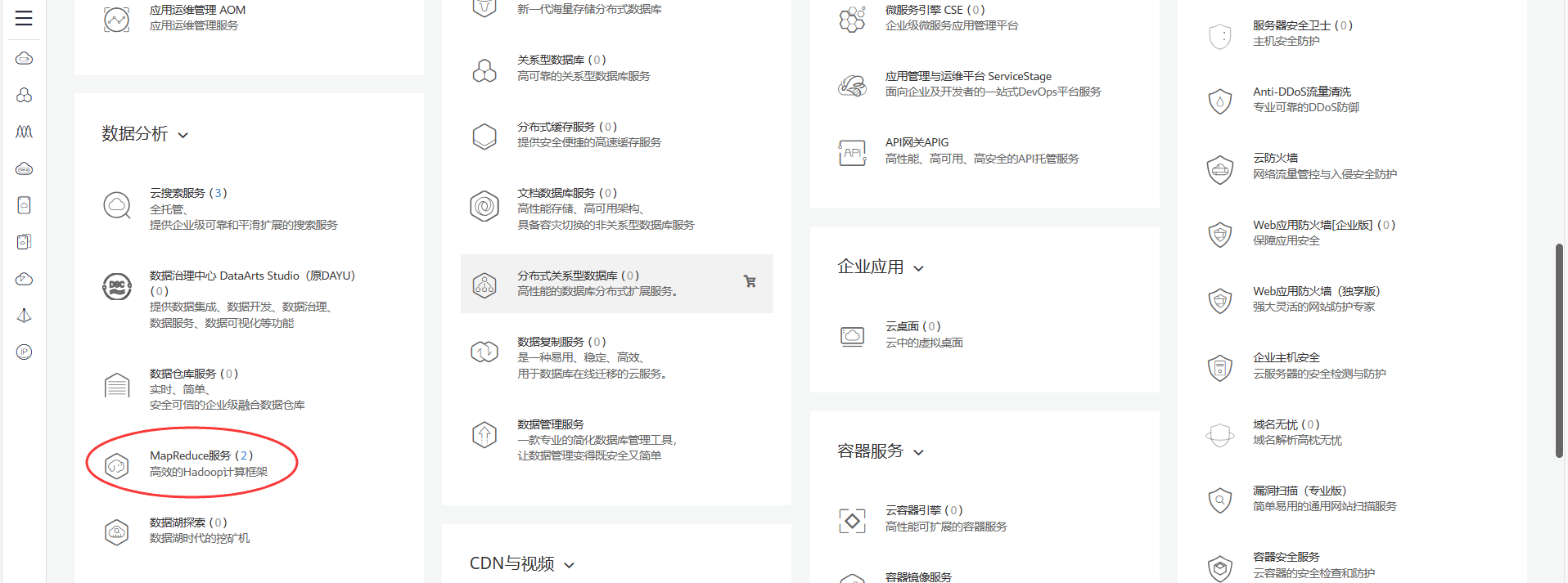The height and width of the screenshot is (583, 1568).
Task: Click the data warehouse service icon
Action: (x=117, y=385)
